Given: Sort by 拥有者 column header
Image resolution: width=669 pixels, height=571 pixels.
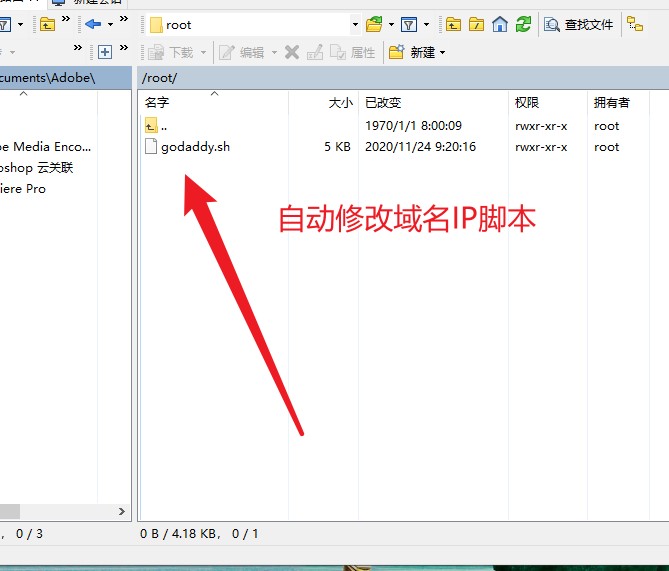Looking at the screenshot, I should point(618,102).
